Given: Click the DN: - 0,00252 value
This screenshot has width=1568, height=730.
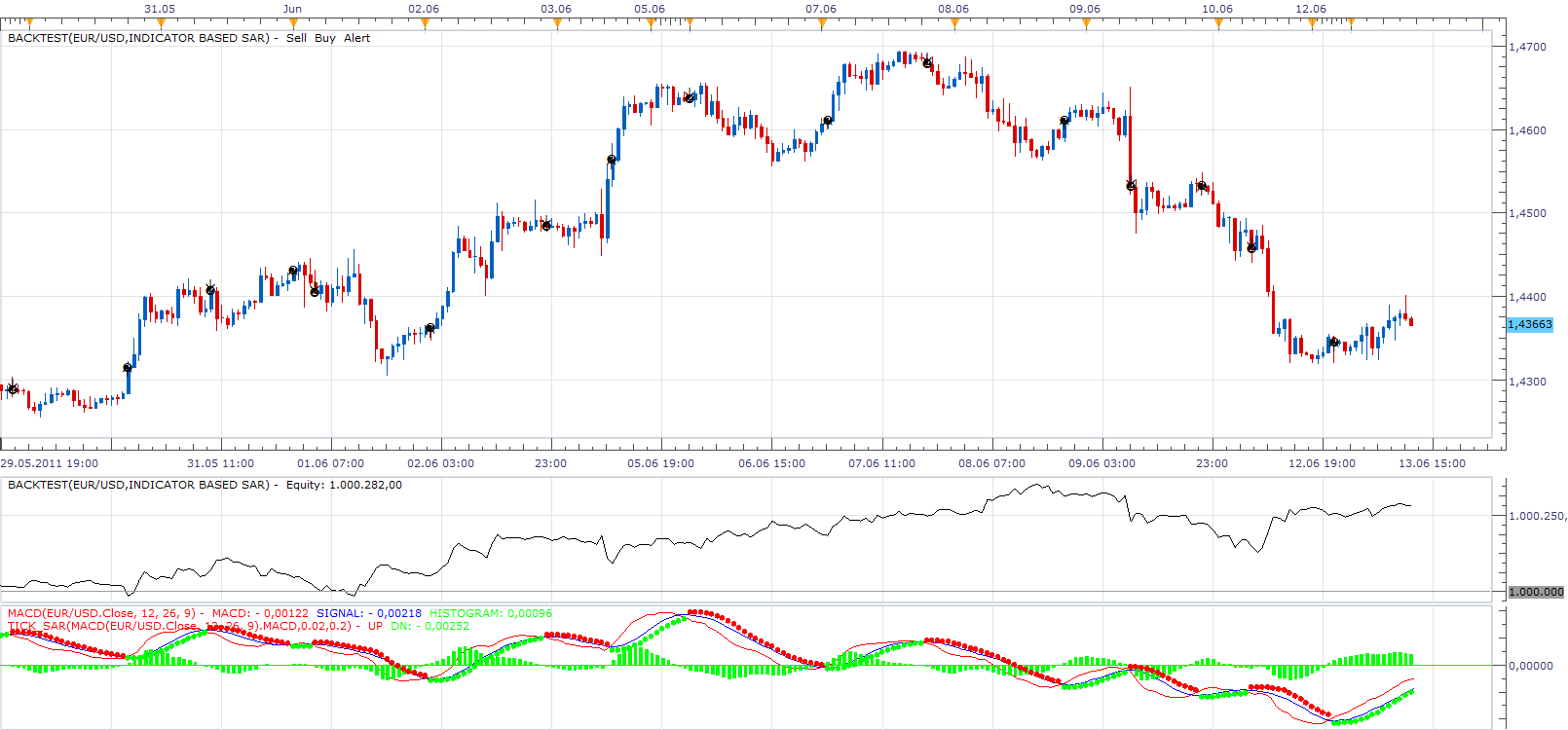Looking at the screenshot, I should 430,626.
